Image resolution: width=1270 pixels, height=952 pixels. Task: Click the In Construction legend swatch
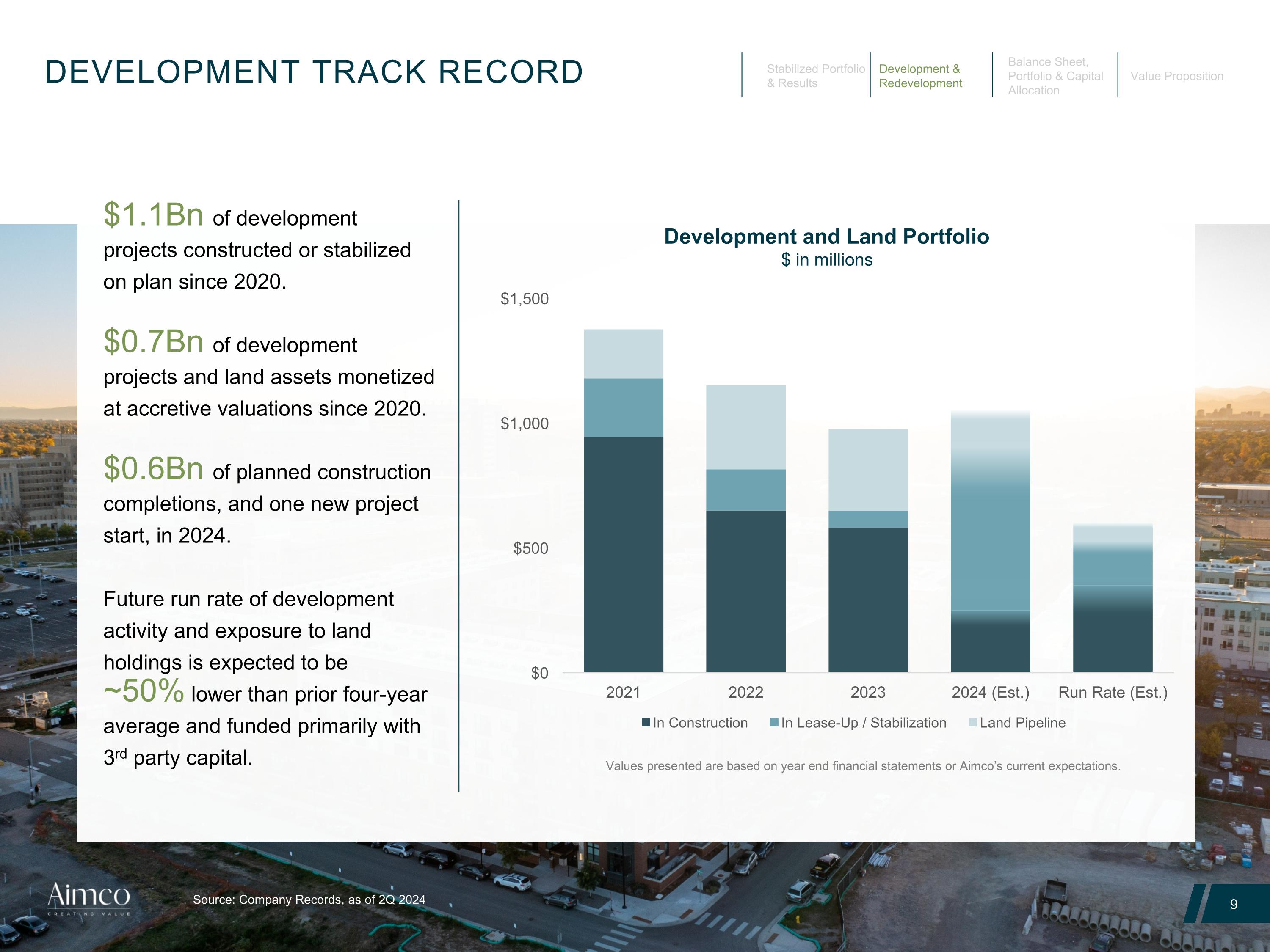click(646, 723)
